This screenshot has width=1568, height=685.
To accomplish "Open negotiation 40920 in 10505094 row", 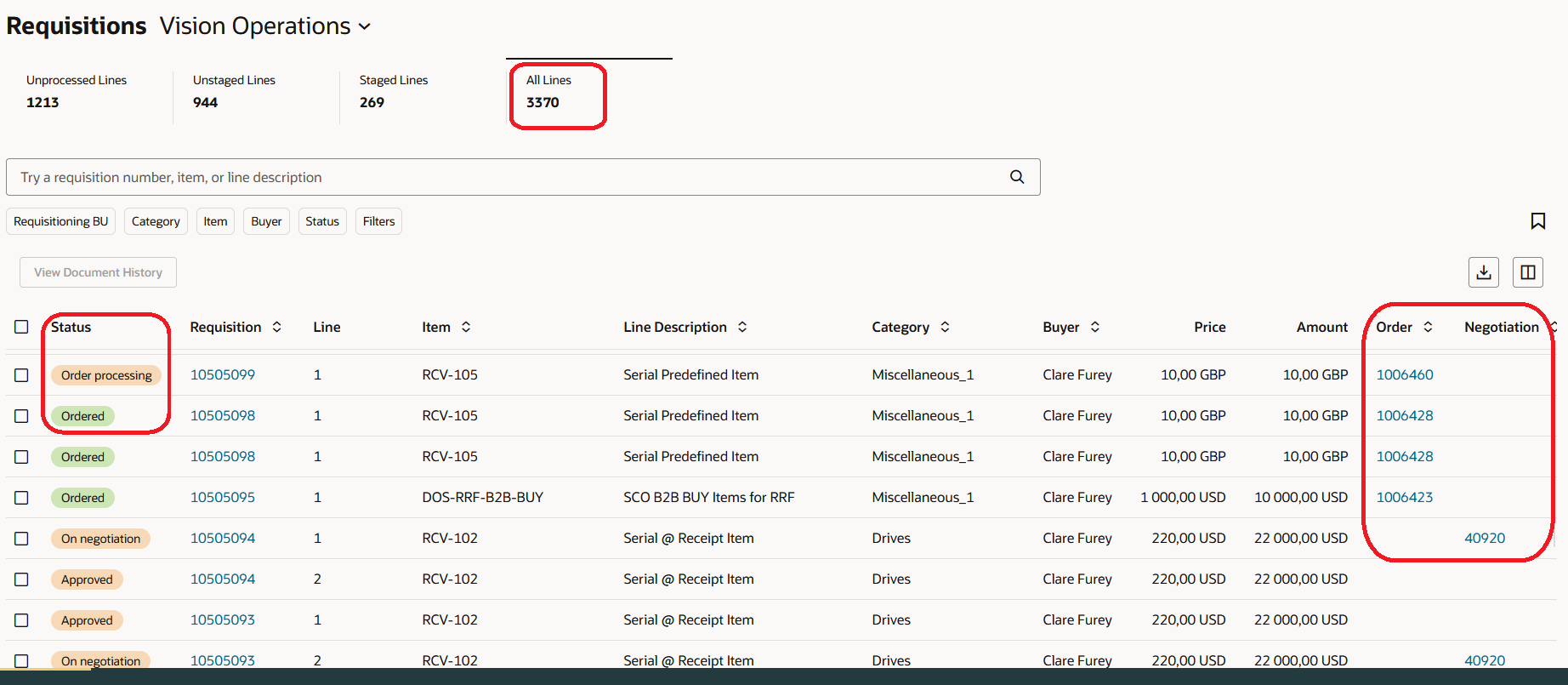I will [x=1485, y=538].
